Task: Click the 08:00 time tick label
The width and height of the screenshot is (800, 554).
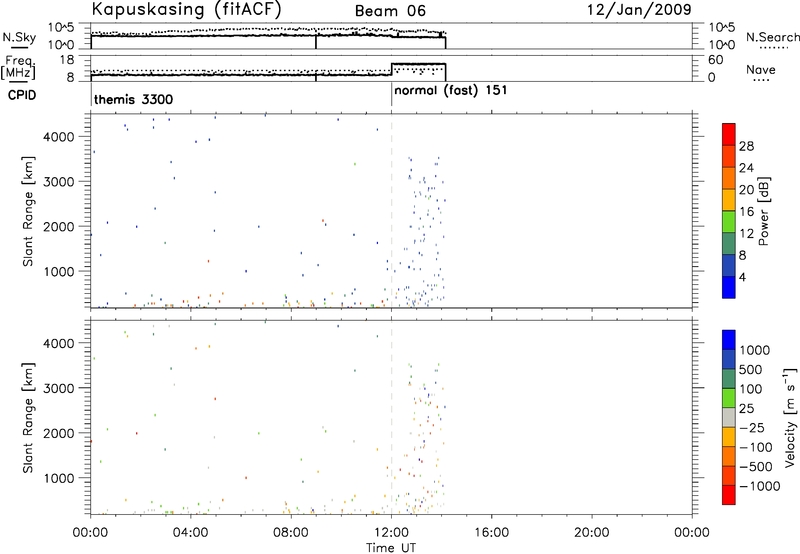Action: click(291, 533)
